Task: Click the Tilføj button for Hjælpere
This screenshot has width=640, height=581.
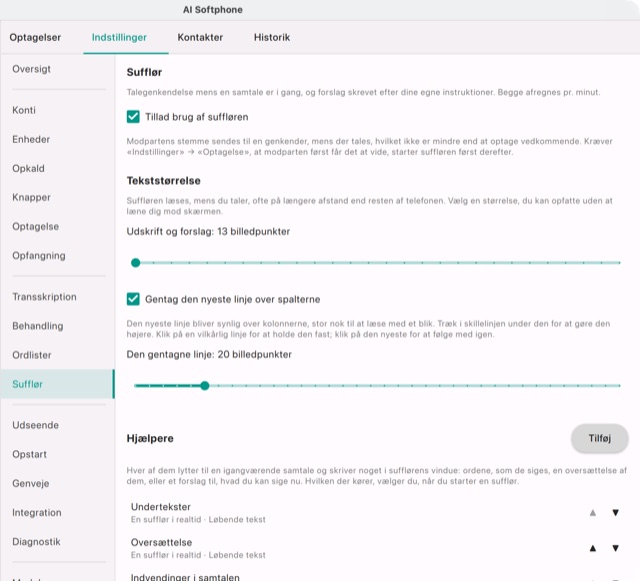Action: (599, 438)
